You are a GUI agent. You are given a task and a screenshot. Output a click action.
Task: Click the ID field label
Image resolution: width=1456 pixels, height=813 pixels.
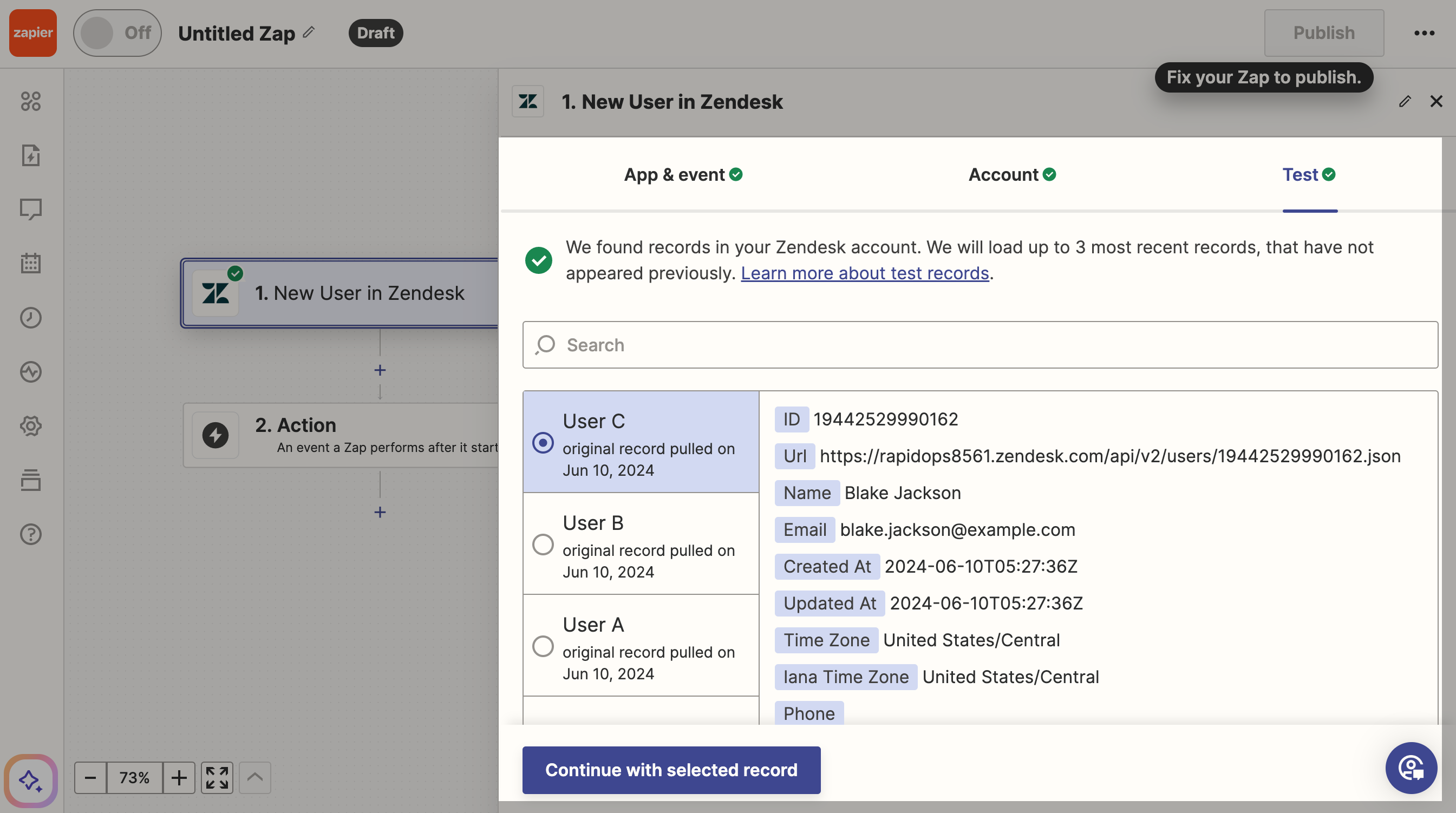(x=791, y=419)
